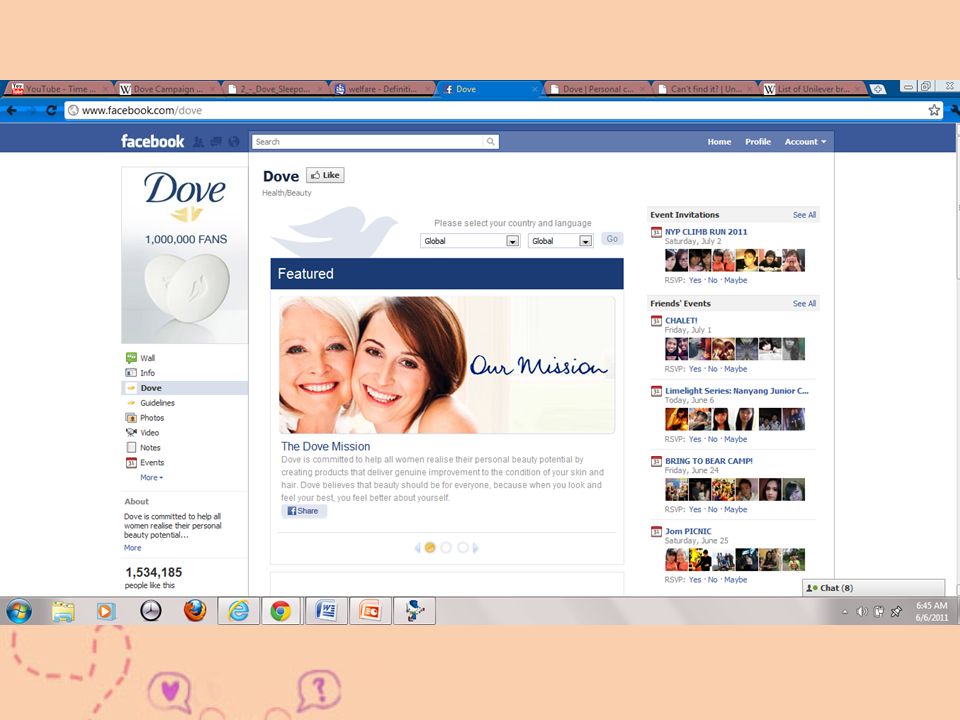The height and width of the screenshot is (720, 960).
Task: Click the Go button
Action: coord(612,239)
